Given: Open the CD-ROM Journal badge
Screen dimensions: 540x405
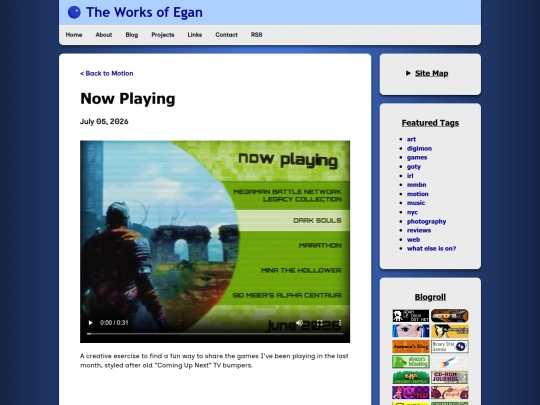Looking at the screenshot, I should point(449,377).
